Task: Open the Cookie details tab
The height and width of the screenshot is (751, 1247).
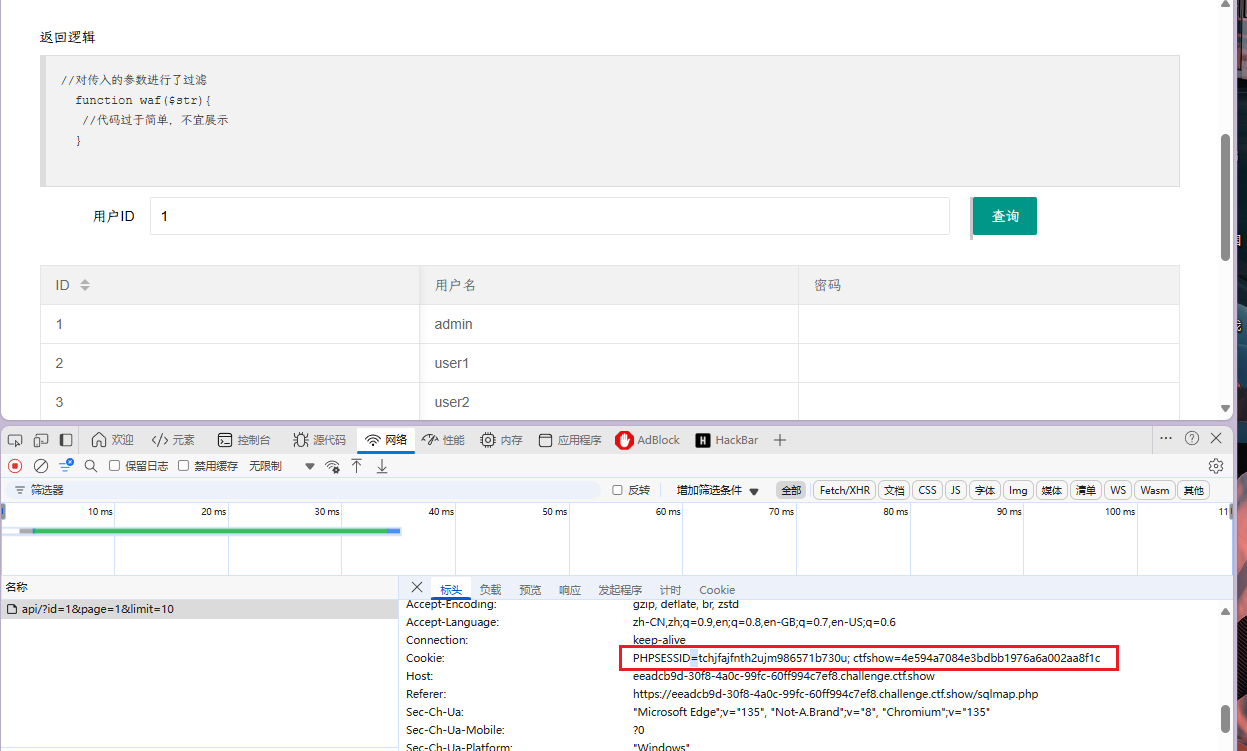Action: point(717,590)
